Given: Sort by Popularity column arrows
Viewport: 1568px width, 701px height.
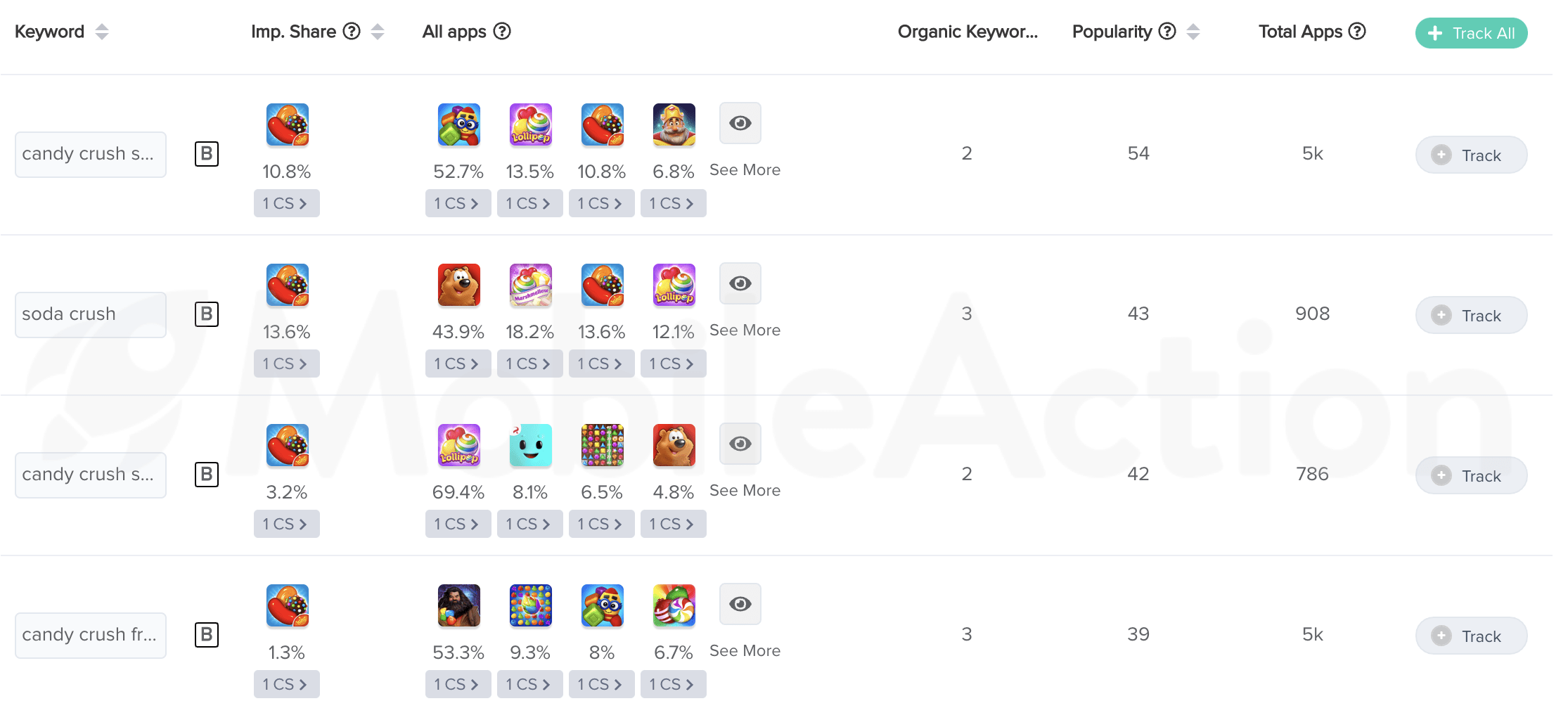Looking at the screenshot, I should click(x=1193, y=32).
